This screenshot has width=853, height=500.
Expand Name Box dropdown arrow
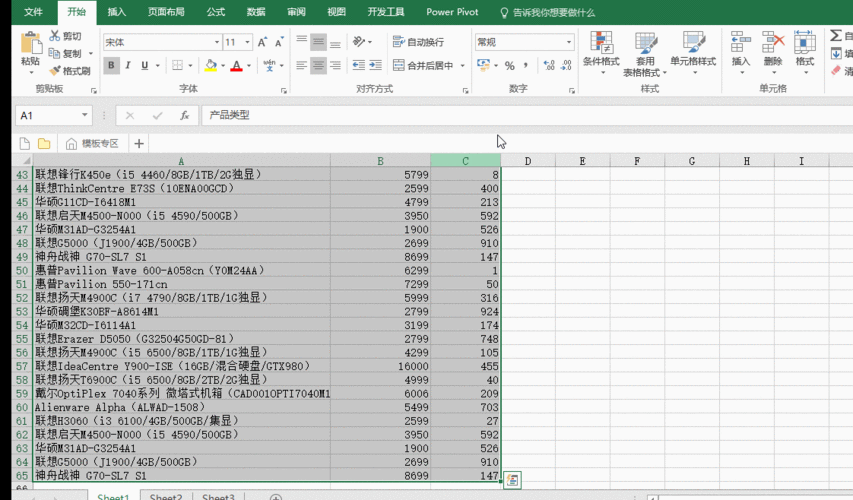point(84,115)
